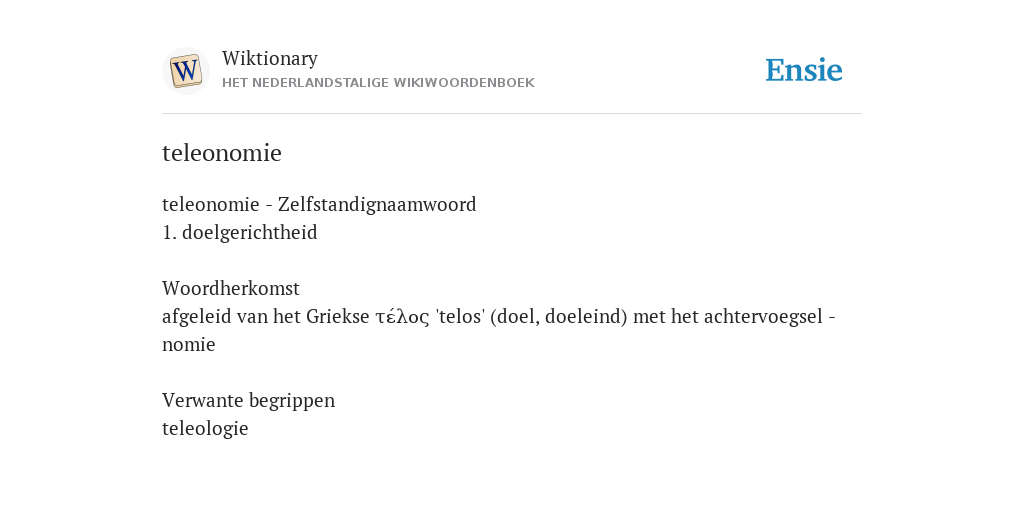
Task: Select the subtitle 'Het Nederlandstalige Wikiwoordenboek'
Action: click(378, 83)
